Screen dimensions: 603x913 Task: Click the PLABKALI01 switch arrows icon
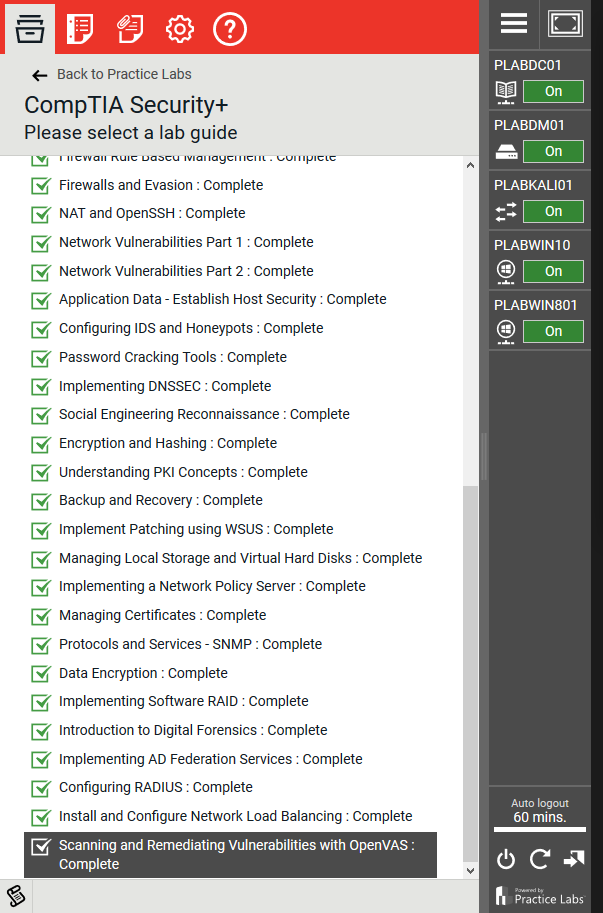click(506, 212)
